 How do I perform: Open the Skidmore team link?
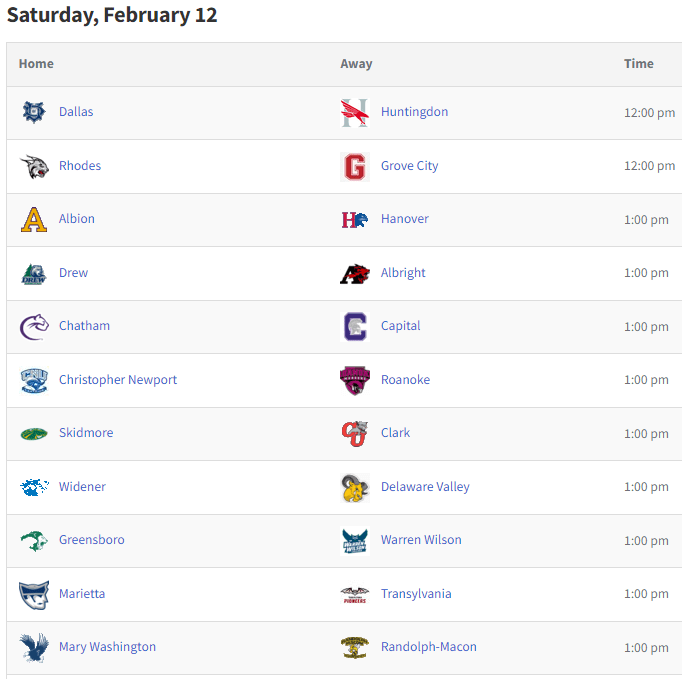pos(86,433)
